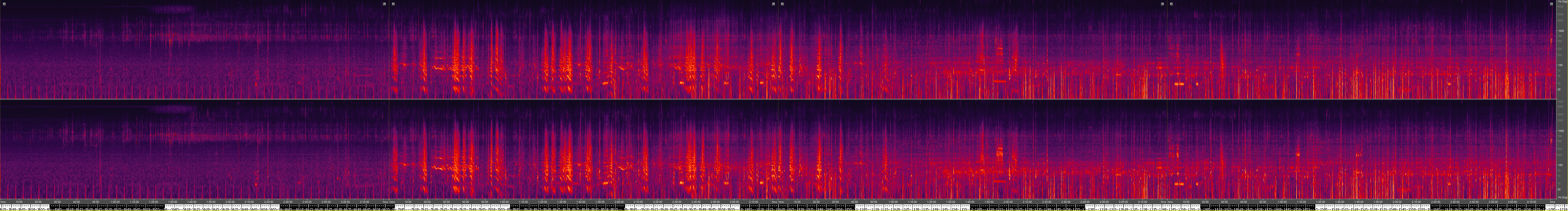Grab fade-out handle of third spectrogram segment
Image resolution: width=1568 pixels, height=211 pixels.
(1162, 4)
